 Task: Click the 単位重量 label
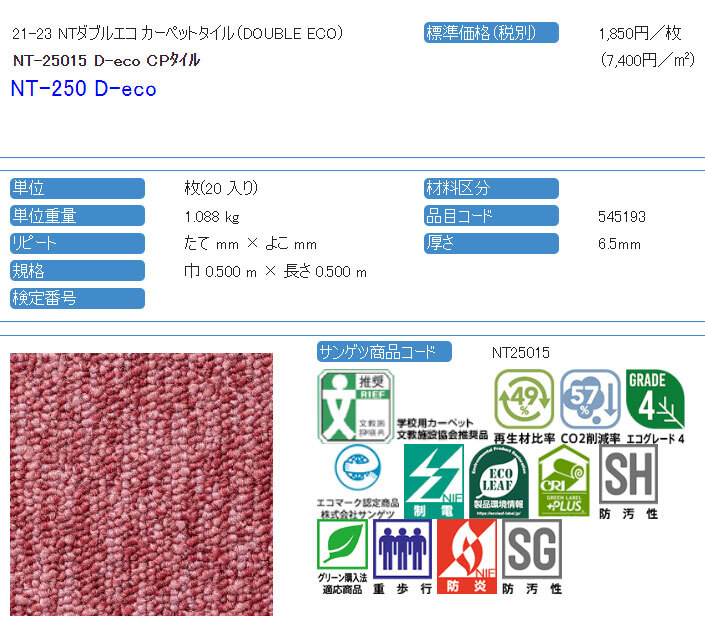point(77,215)
